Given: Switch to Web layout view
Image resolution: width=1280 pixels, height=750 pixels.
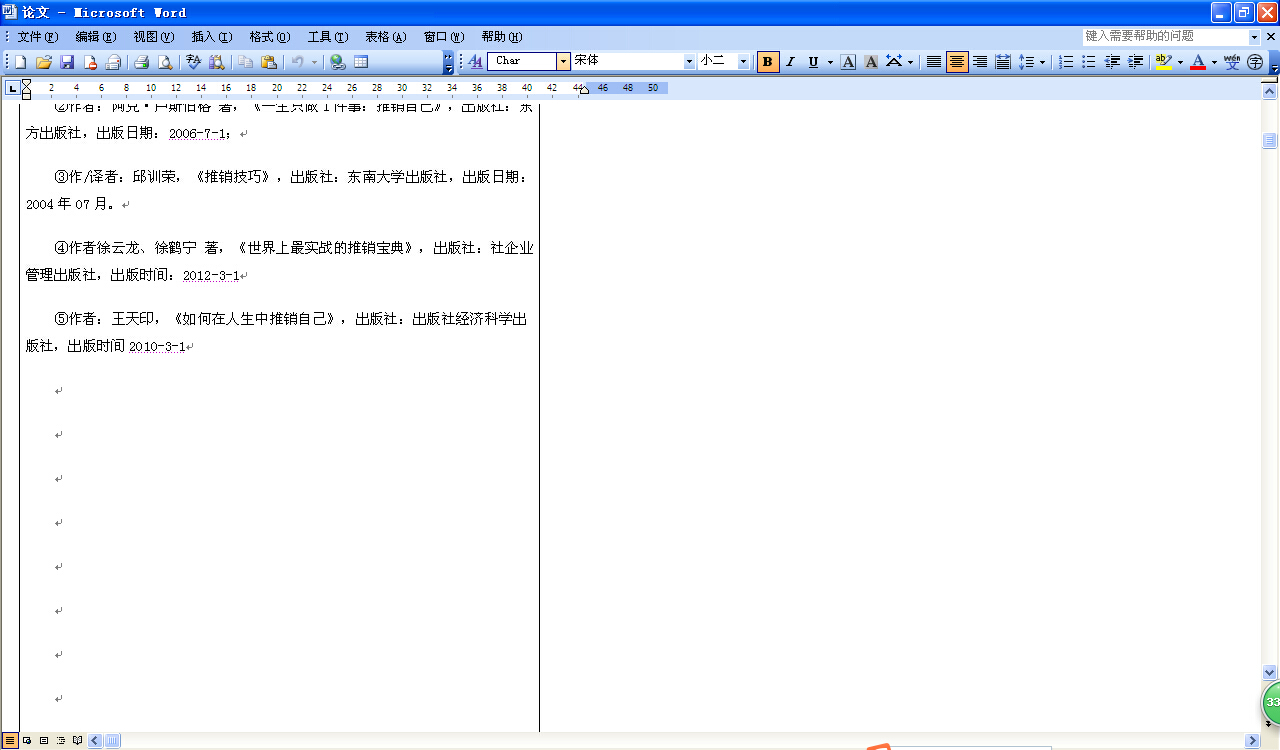Looking at the screenshot, I should [25, 741].
